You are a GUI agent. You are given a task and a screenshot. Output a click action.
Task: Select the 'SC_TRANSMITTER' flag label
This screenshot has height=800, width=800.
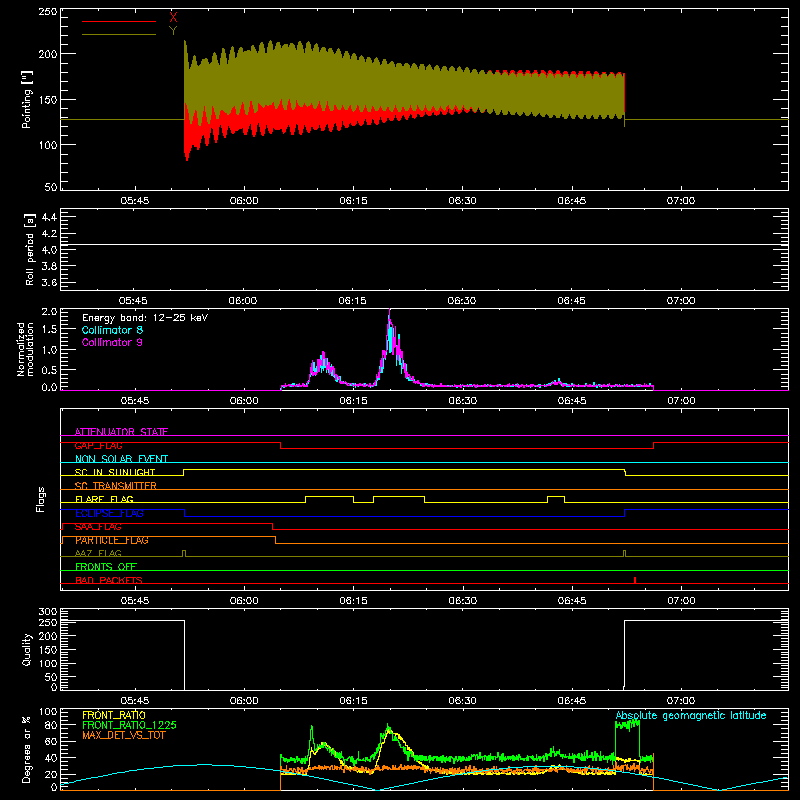coord(115,486)
